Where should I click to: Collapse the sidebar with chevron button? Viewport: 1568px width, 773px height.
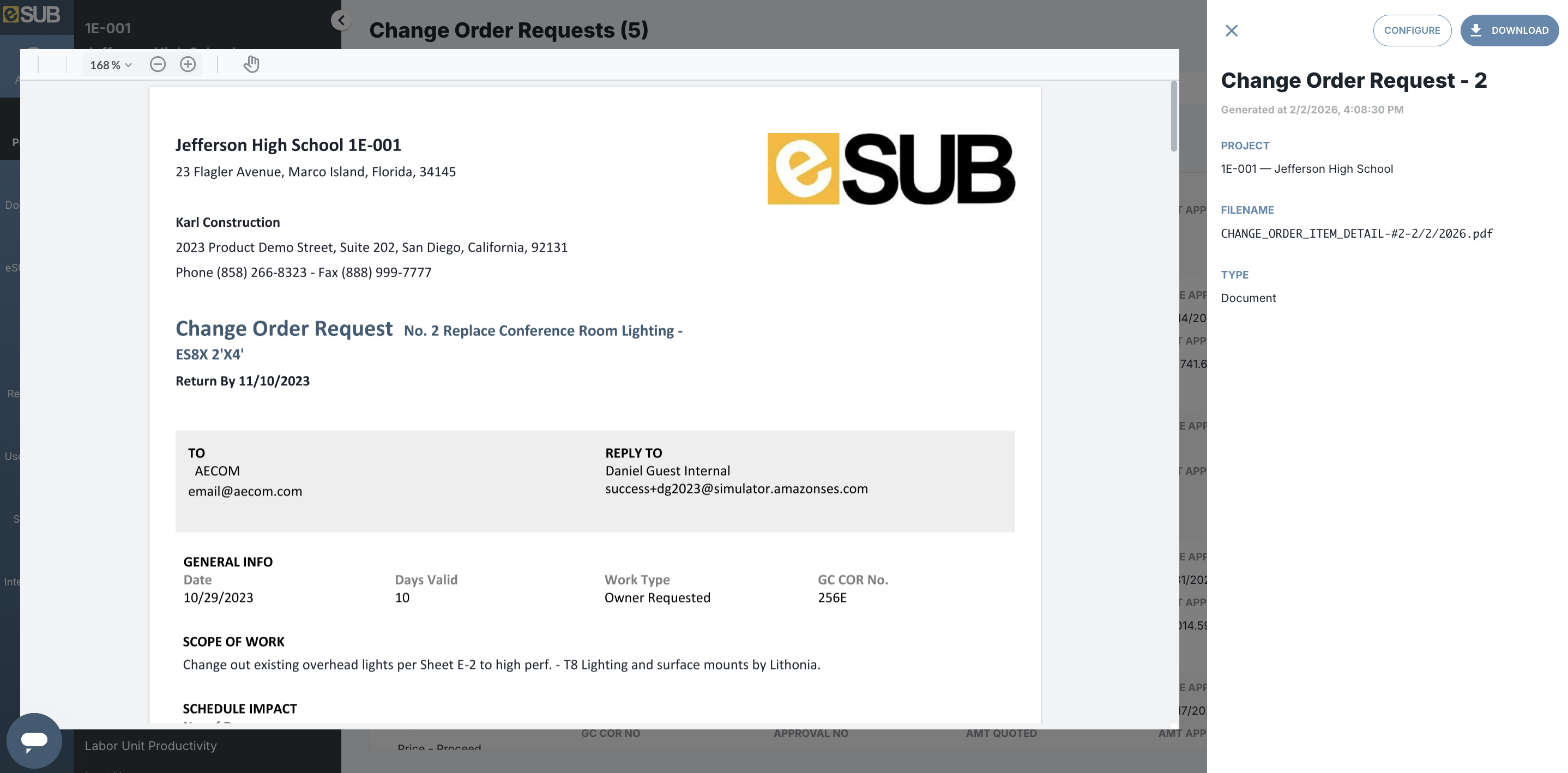[x=341, y=20]
